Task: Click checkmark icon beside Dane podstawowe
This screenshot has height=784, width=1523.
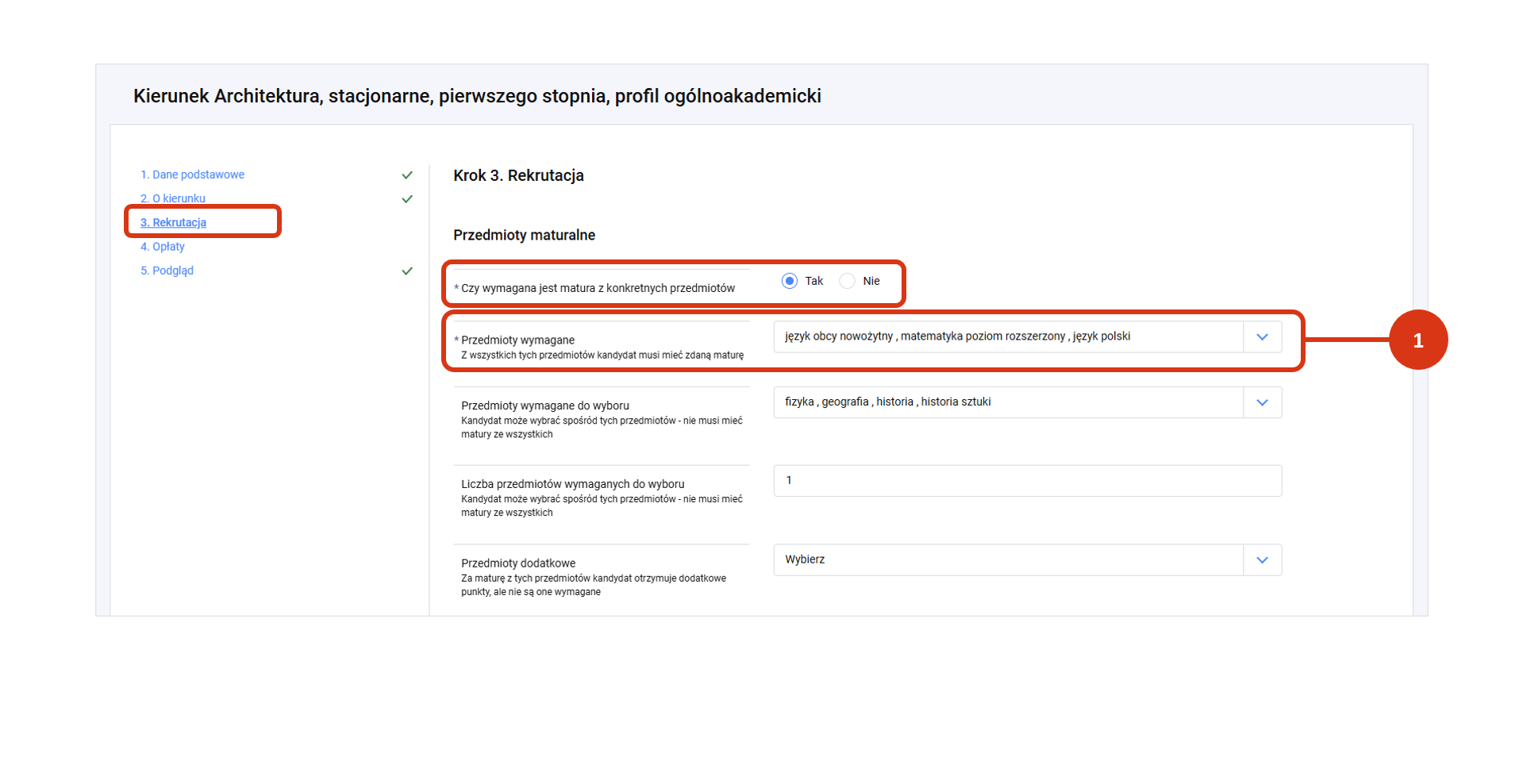Action: [x=407, y=175]
